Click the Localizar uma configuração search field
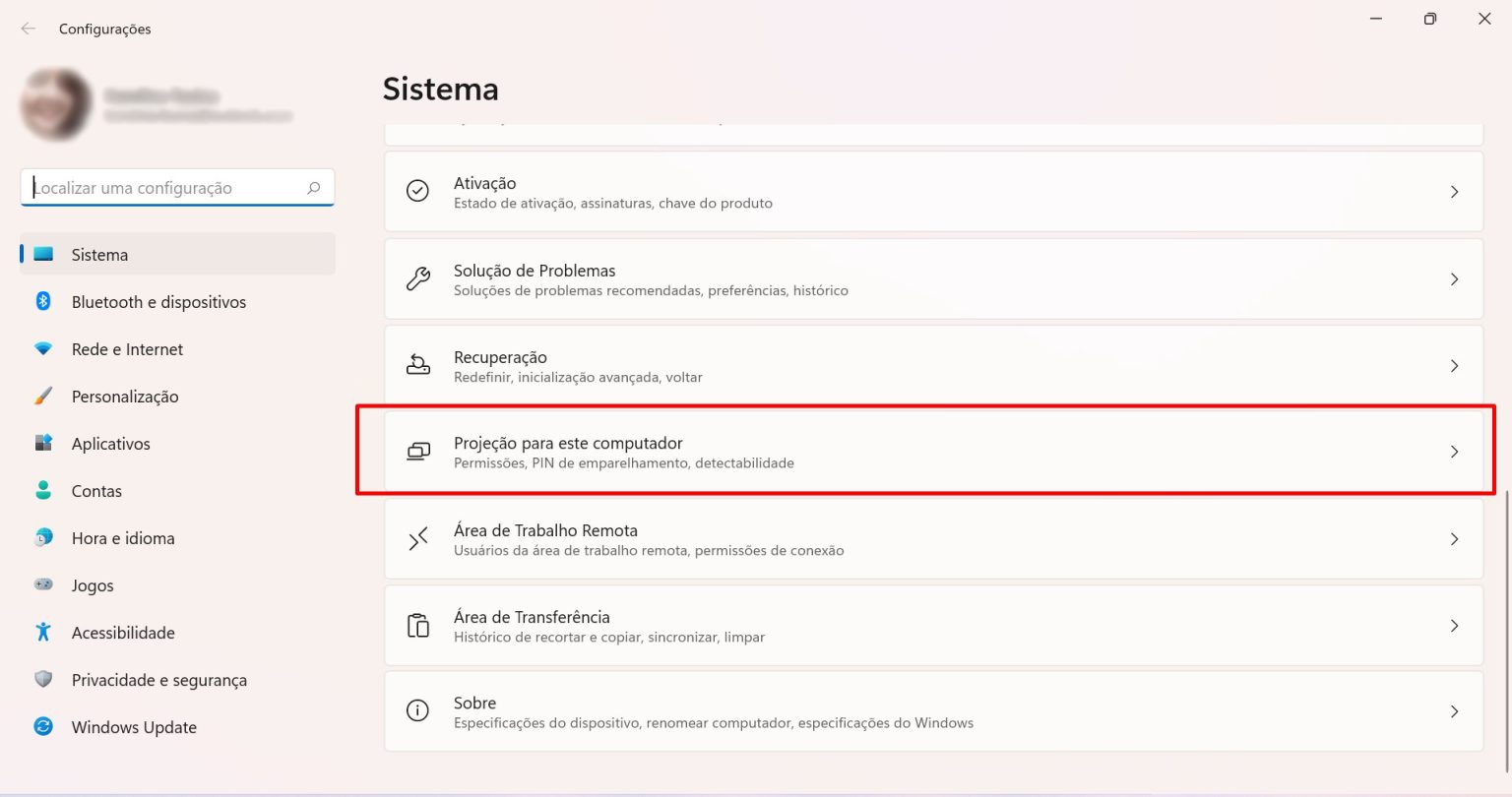The height and width of the screenshot is (797, 1512). pyautogui.click(x=177, y=187)
